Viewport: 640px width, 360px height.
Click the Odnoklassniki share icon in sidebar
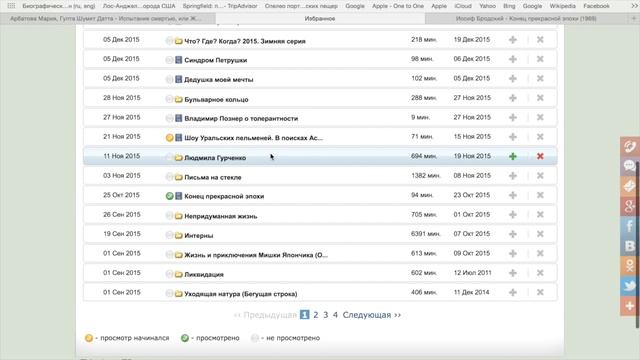tap(630, 266)
